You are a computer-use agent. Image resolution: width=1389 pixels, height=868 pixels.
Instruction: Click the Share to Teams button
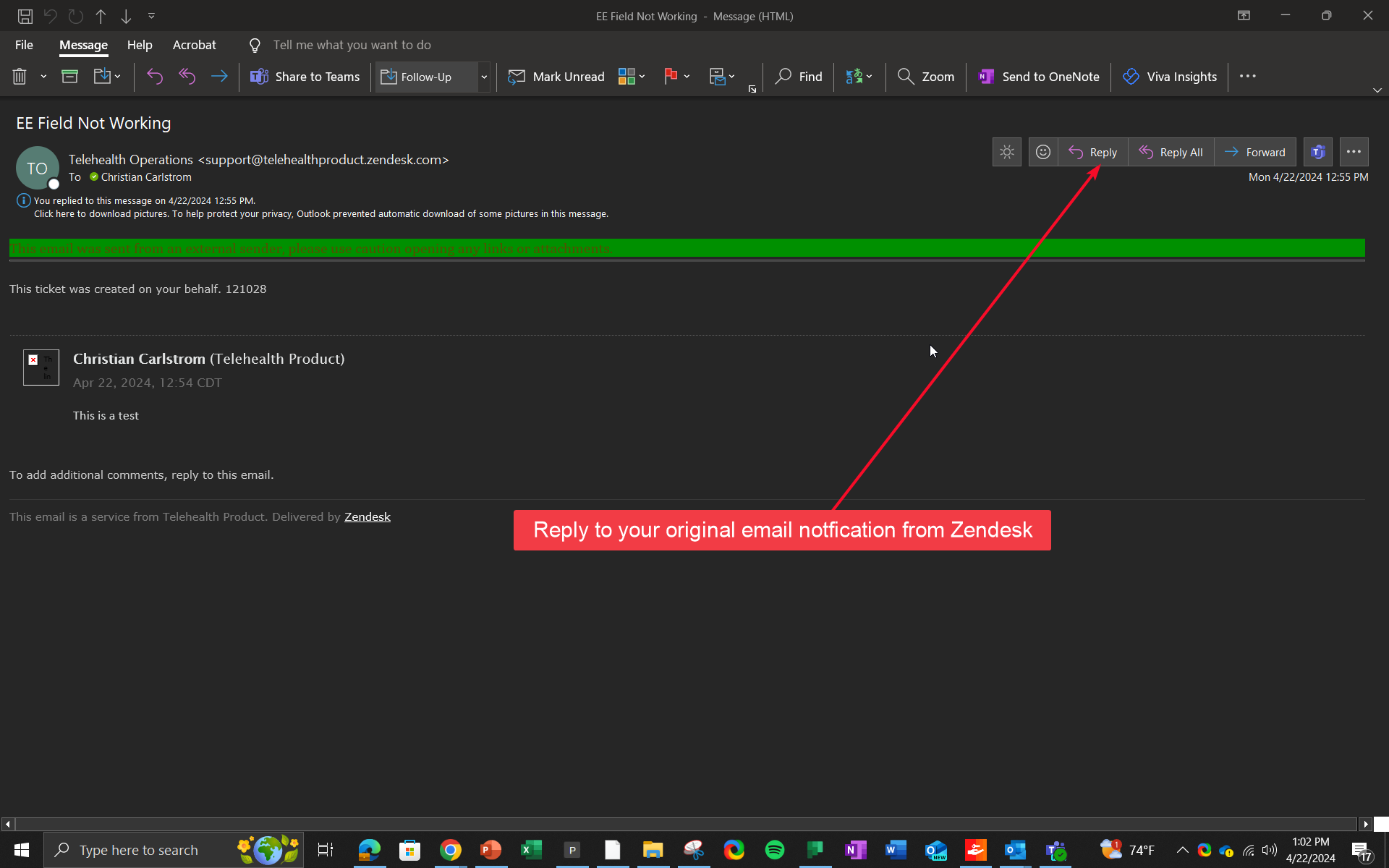305,76
